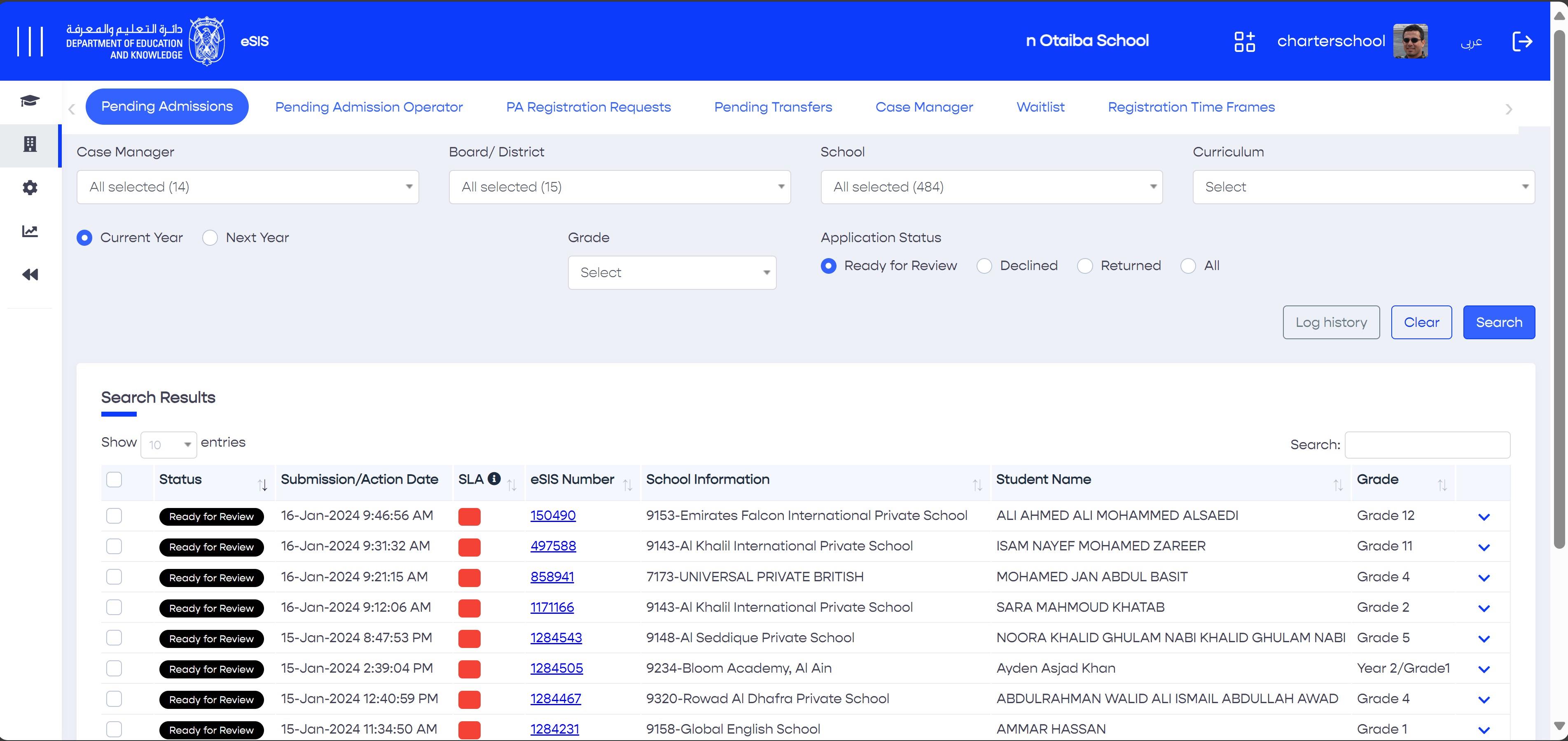Viewport: 1568px width, 741px height.
Task: Open PA Registration Requests tab
Action: (588, 107)
